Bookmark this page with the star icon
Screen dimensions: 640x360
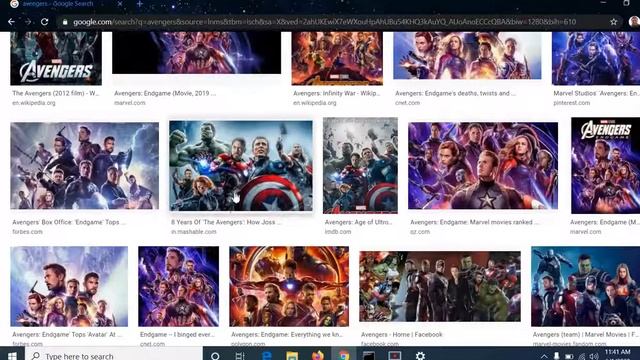[613, 22]
